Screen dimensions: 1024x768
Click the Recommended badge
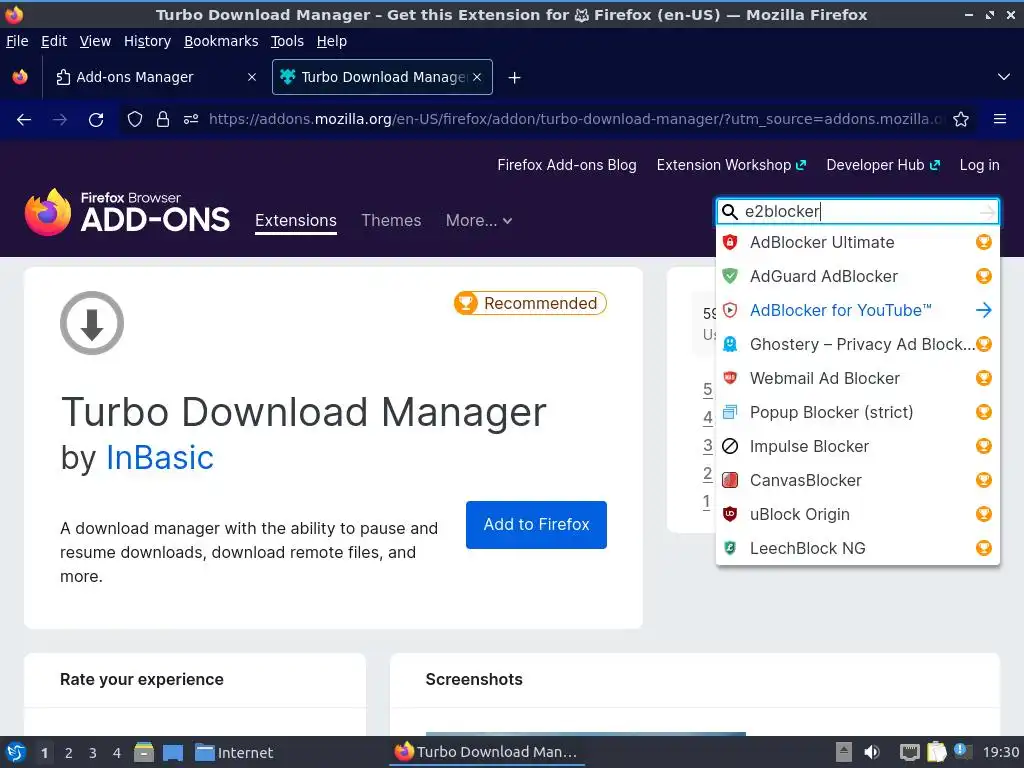click(530, 303)
